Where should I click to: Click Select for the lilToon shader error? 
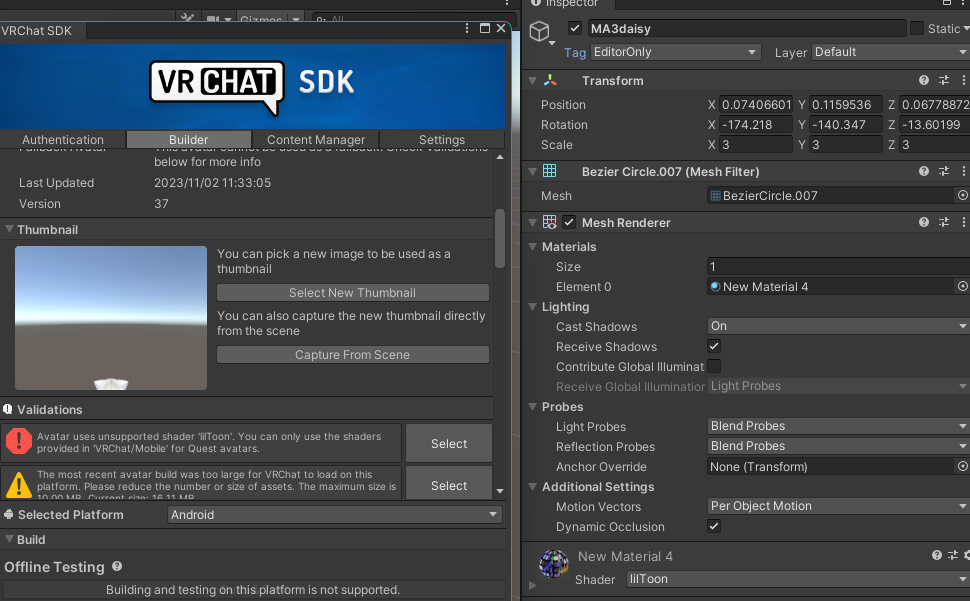(449, 443)
